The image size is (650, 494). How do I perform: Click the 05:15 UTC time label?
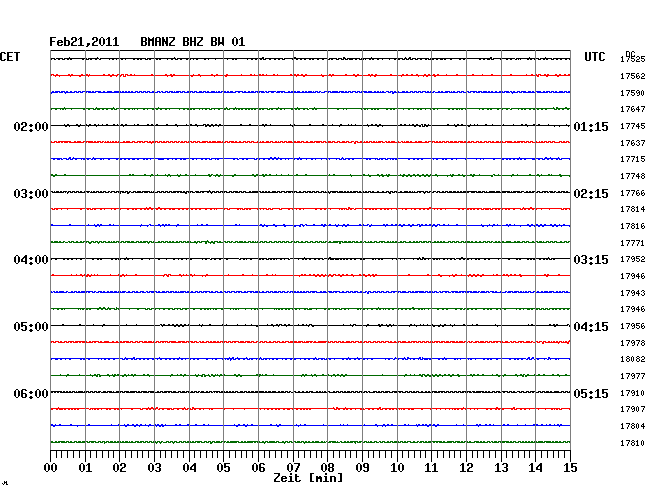point(591,393)
